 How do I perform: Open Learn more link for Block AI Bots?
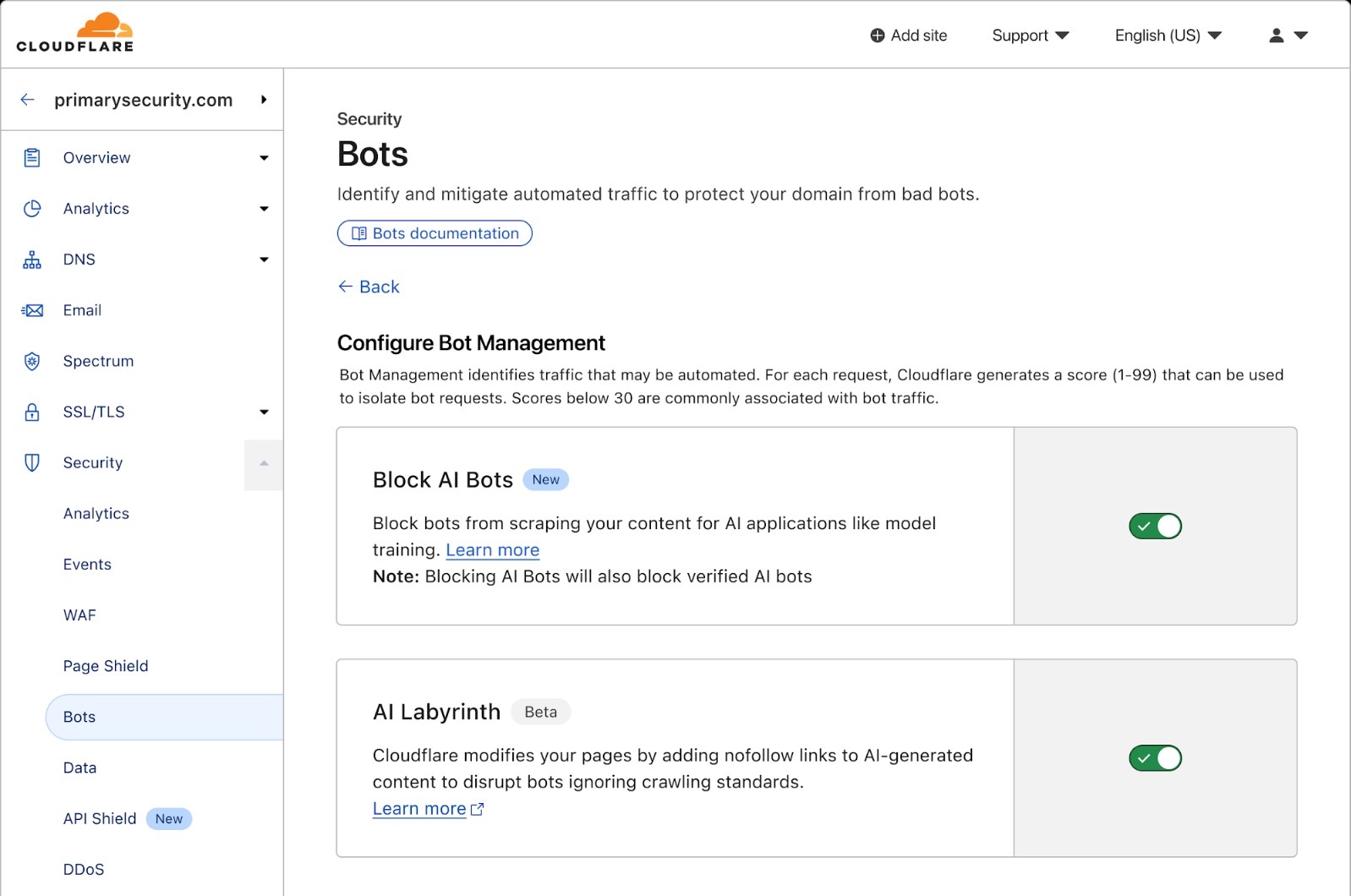(x=492, y=550)
